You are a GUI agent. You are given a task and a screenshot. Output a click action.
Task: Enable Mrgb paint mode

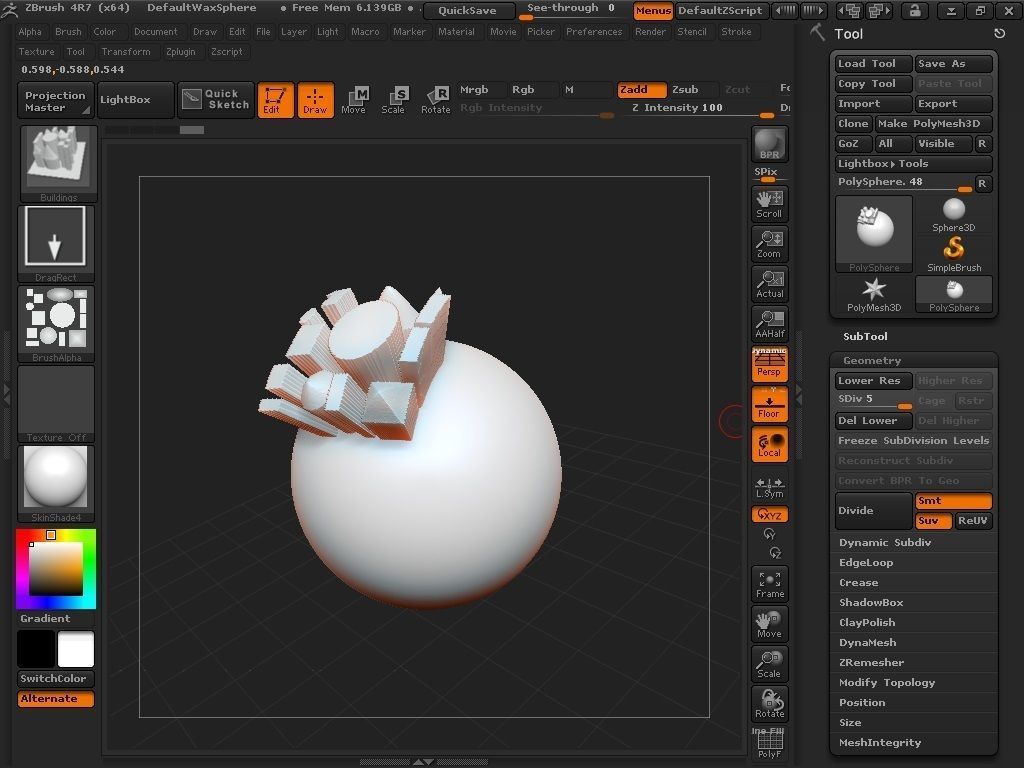click(x=481, y=89)
